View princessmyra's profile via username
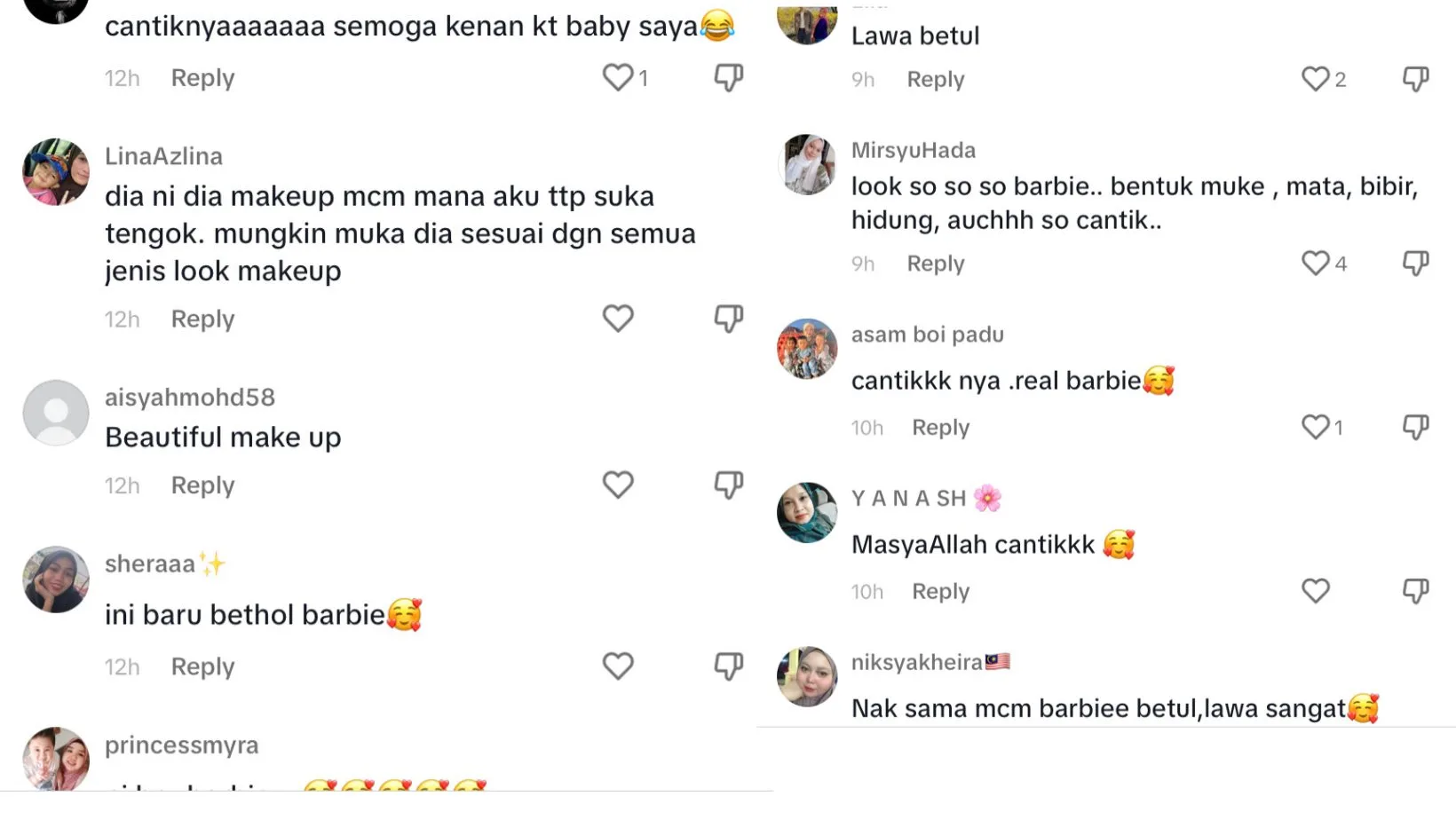This screenshot has height=820, width=1456. tap(181, 745)
